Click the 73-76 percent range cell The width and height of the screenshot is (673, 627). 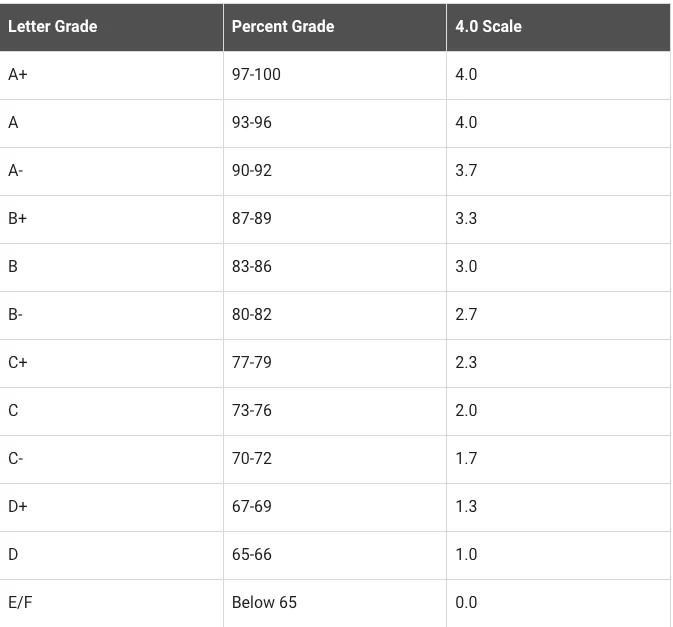[252, 411]
